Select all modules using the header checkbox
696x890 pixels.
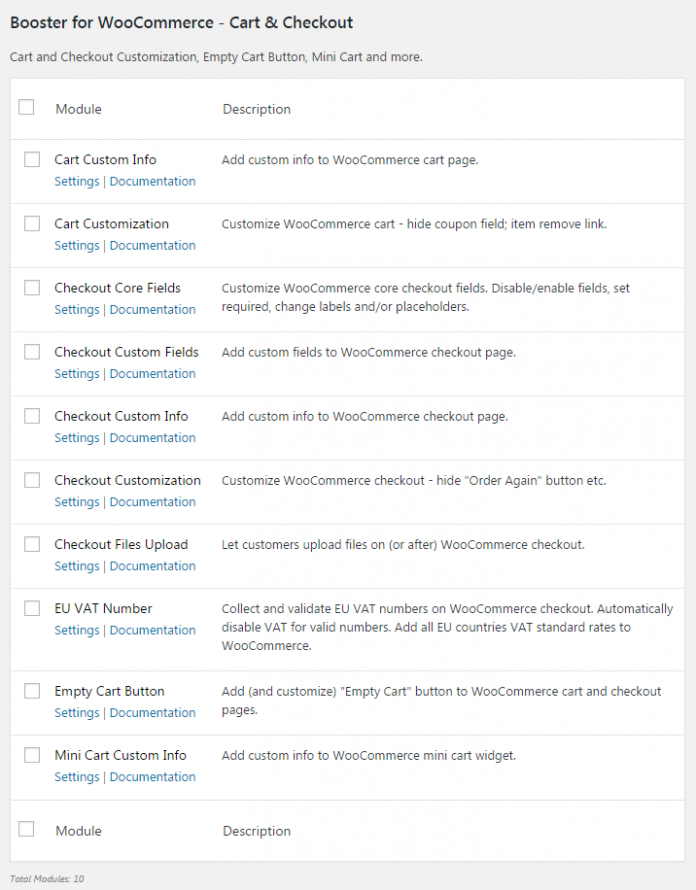[x=26, y=108]
